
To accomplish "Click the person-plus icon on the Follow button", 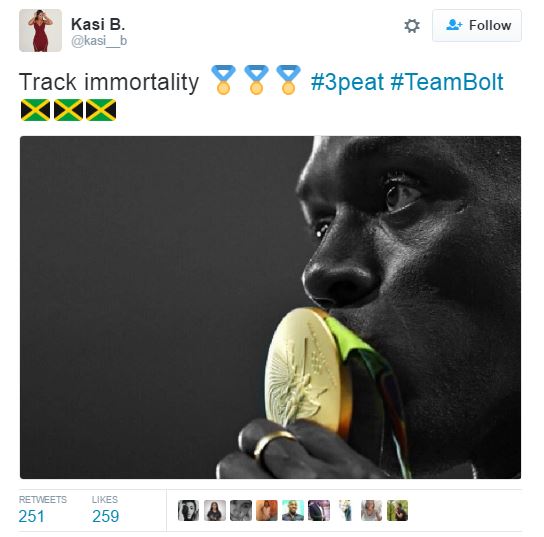I will click(454, 25).
